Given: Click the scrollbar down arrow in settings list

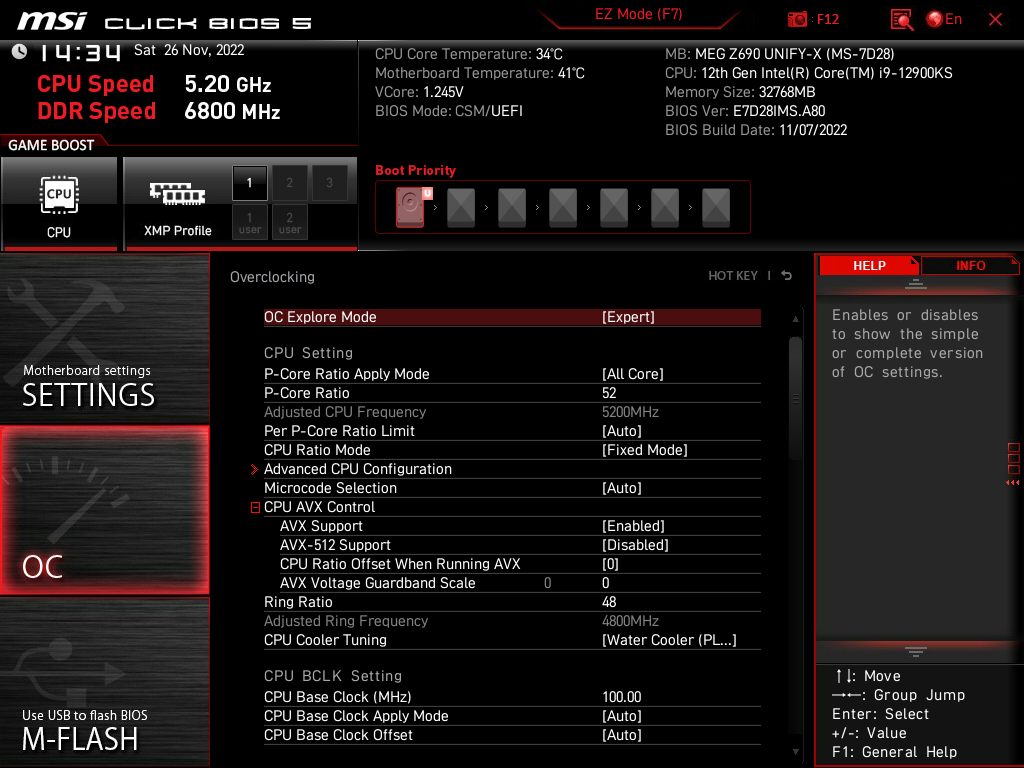Looking at the screenshot, I should click(x=795, y=752).
